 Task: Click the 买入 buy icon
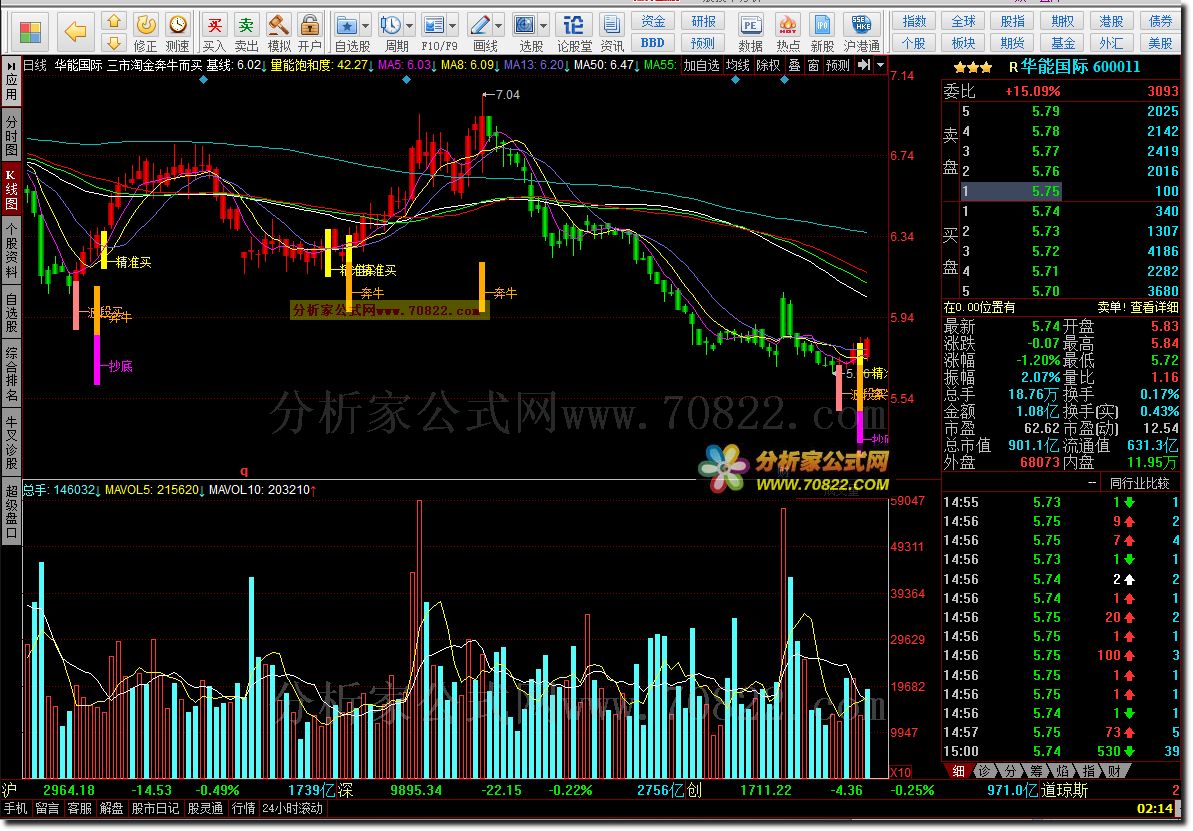(x=215, y=33)
